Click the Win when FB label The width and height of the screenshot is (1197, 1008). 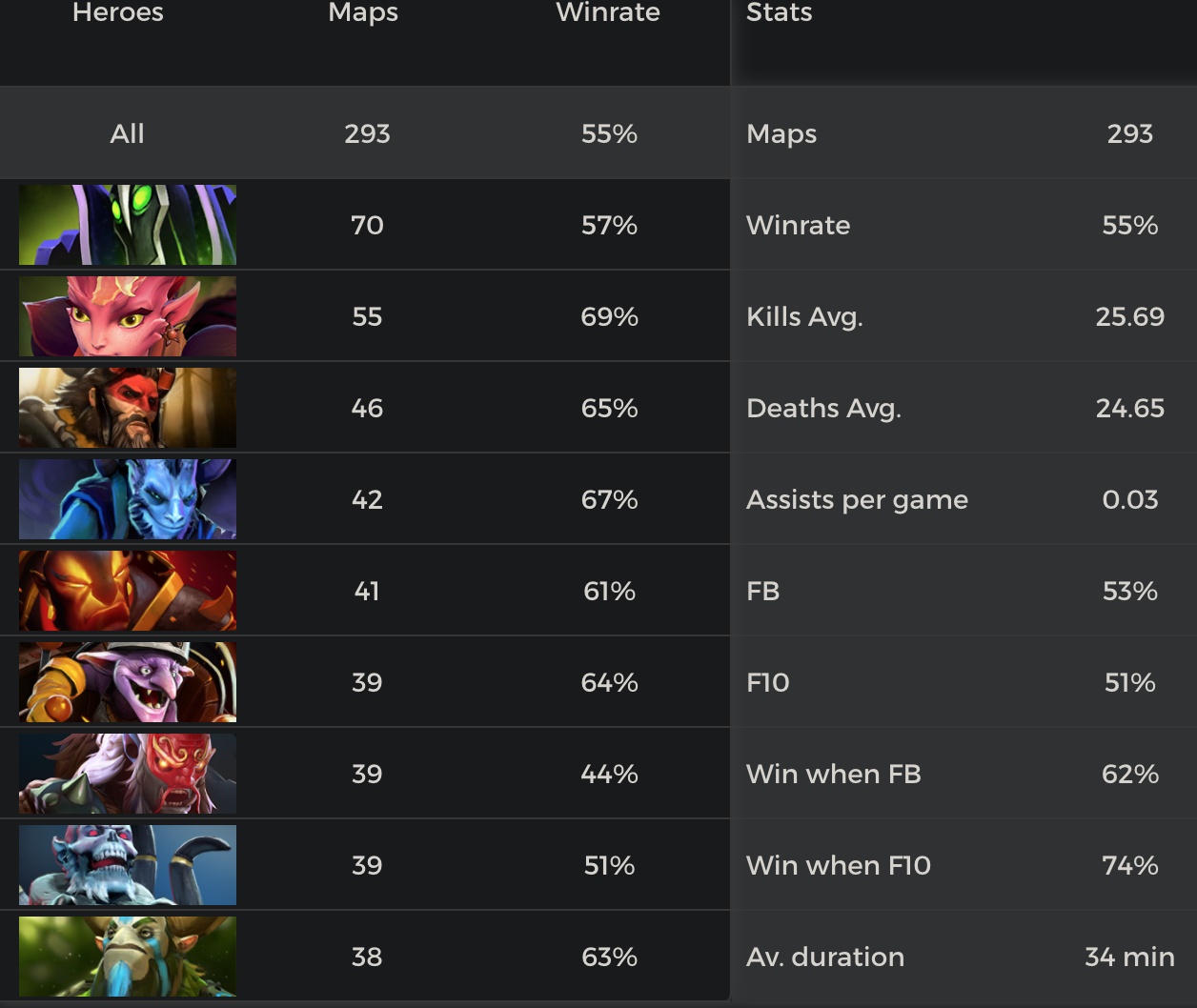[x=834, y=774]
